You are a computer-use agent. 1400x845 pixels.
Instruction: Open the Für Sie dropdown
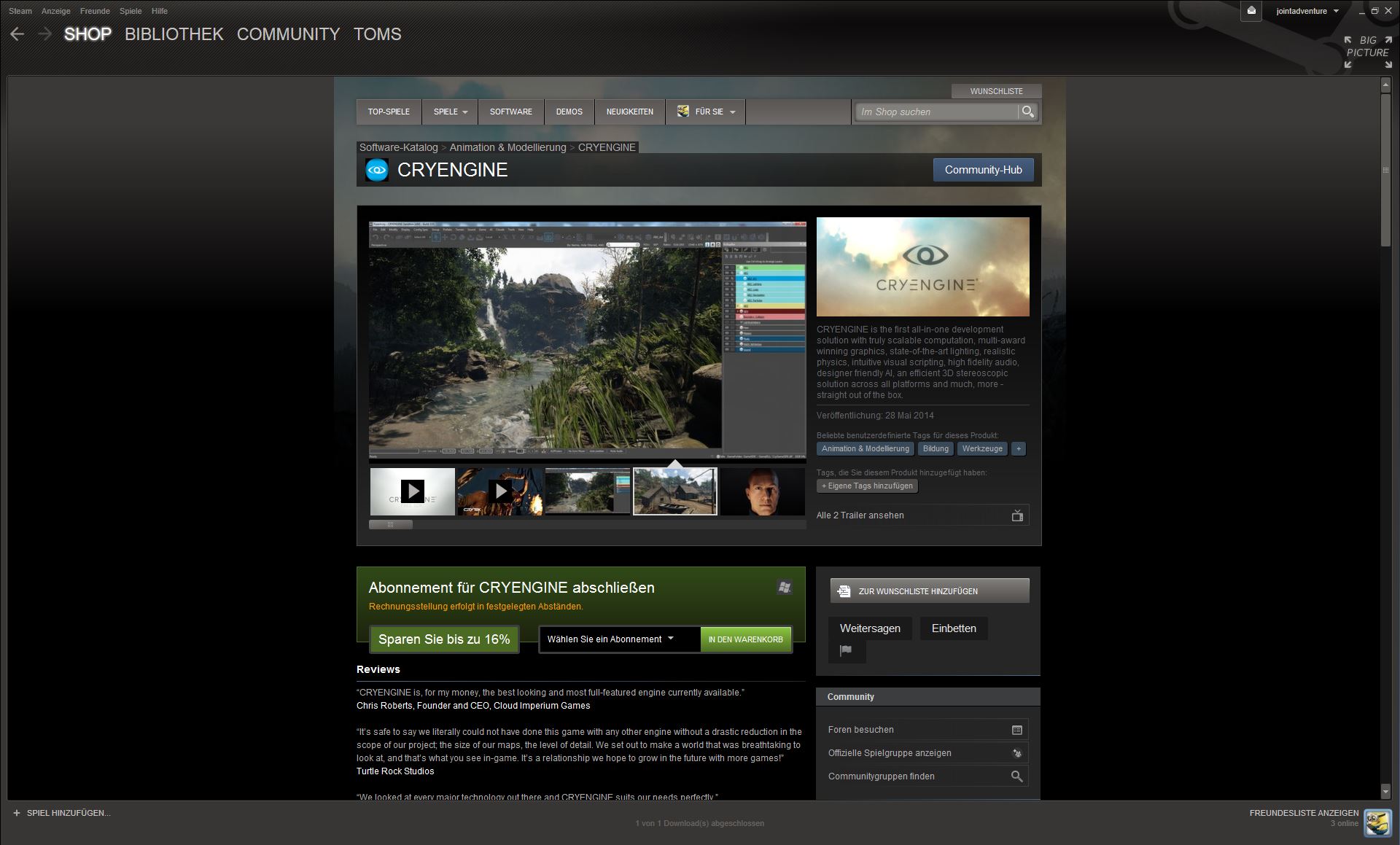pos(706,112)
